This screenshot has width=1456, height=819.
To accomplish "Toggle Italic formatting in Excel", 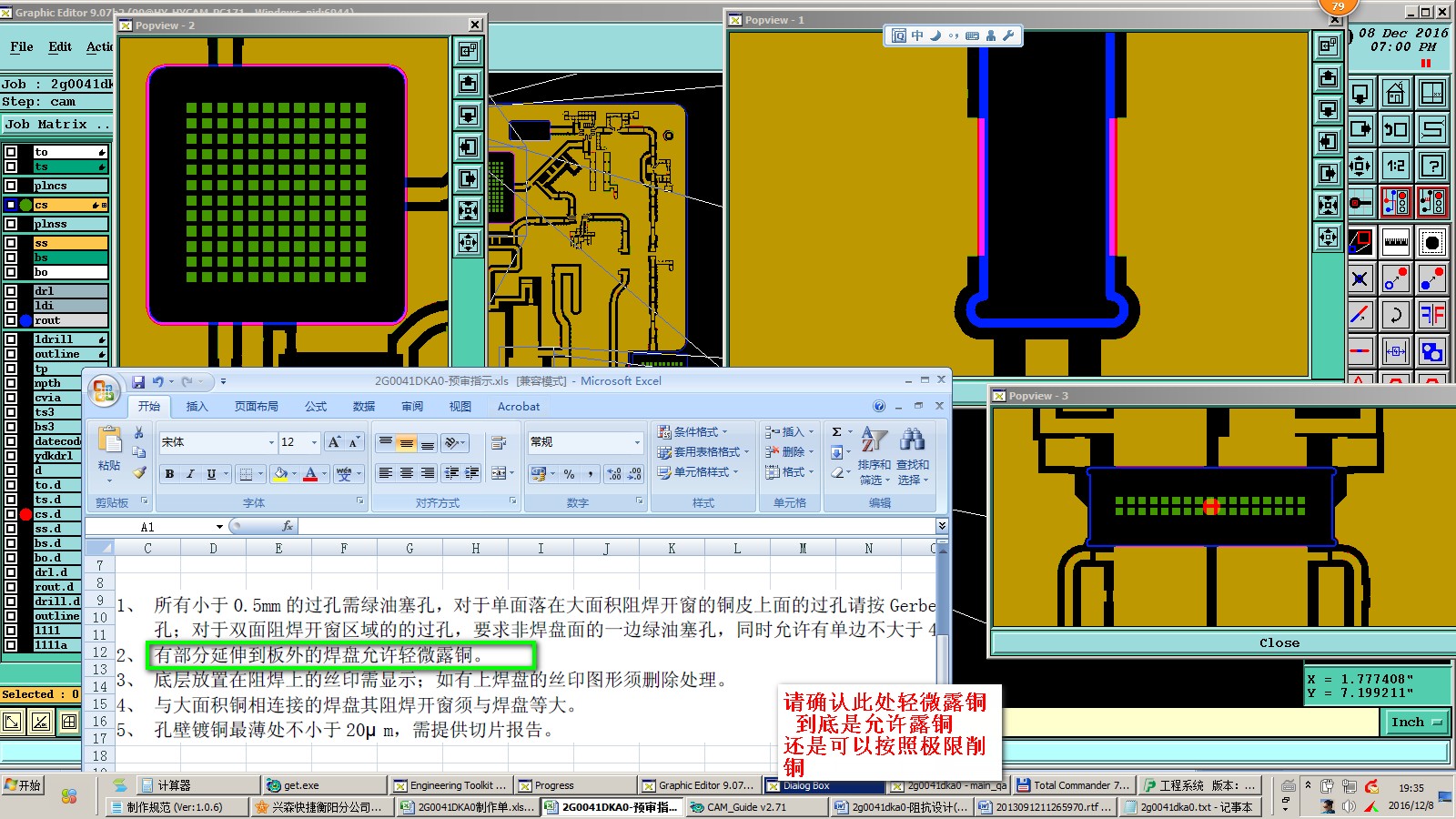I will coord(190,473).
